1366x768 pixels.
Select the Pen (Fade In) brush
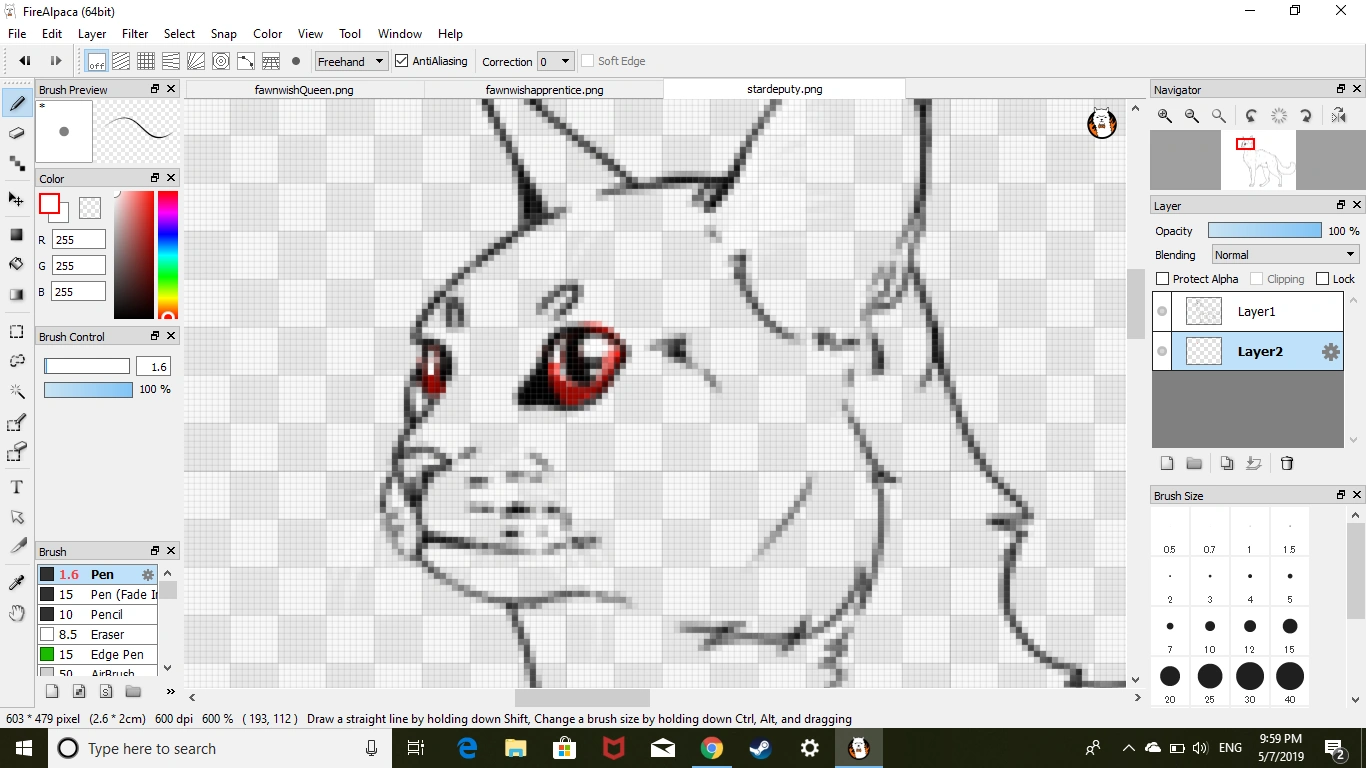click(97, 594)
